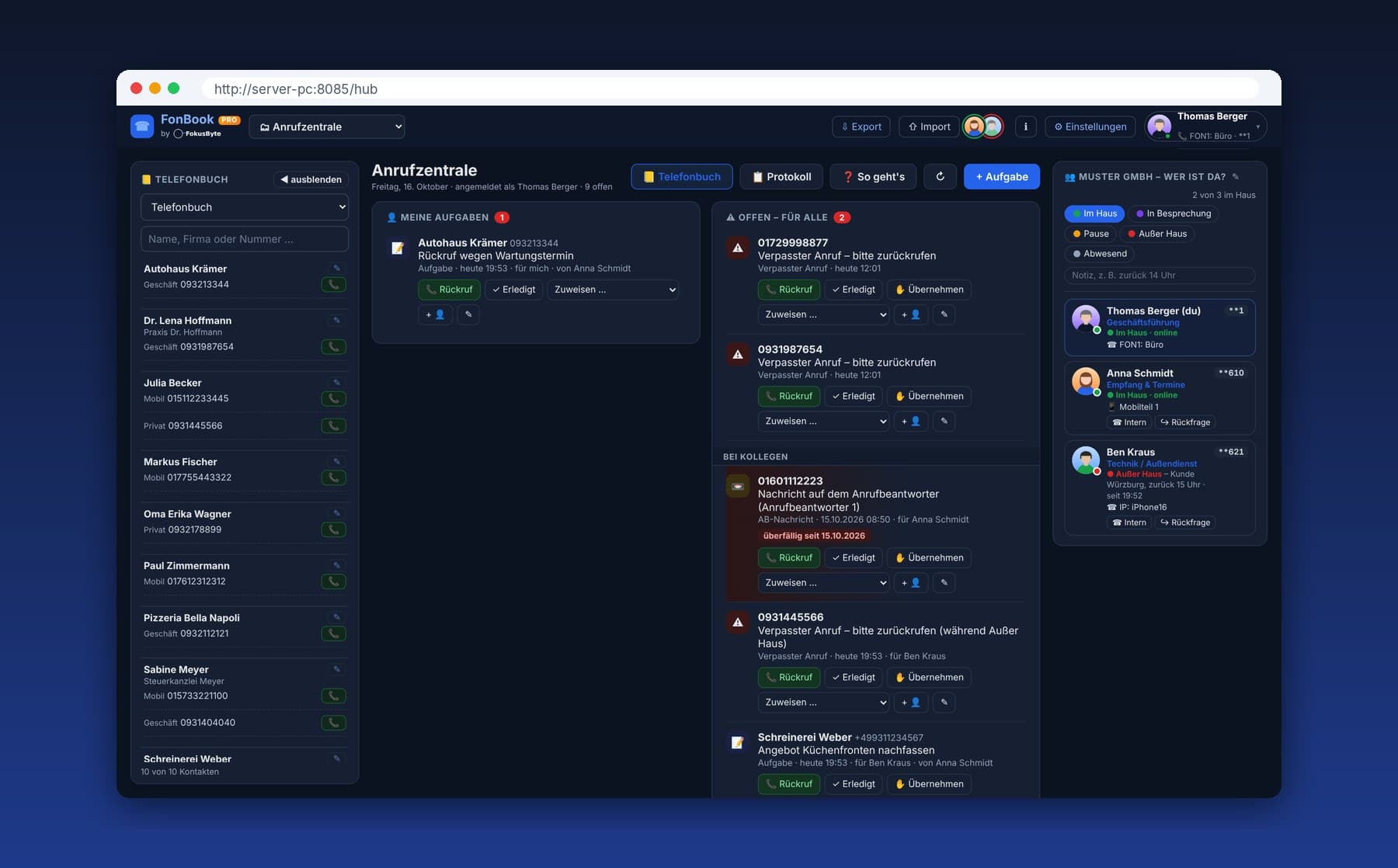Click the status note field

click(x=1160, y=276)
